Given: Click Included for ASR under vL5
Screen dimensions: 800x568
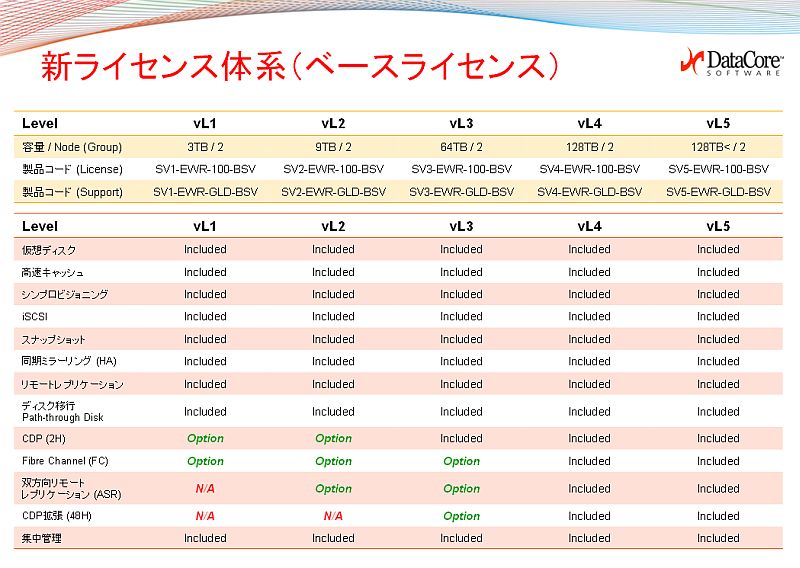Looking at the screenshot, I should [718, 489].
